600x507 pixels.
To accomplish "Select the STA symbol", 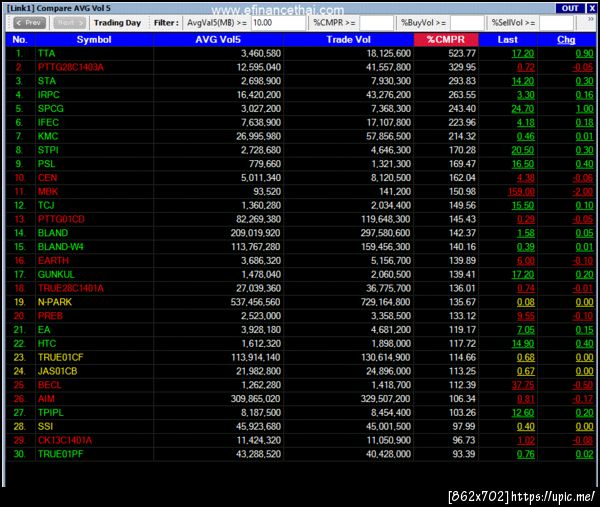I will coord(47,81).
